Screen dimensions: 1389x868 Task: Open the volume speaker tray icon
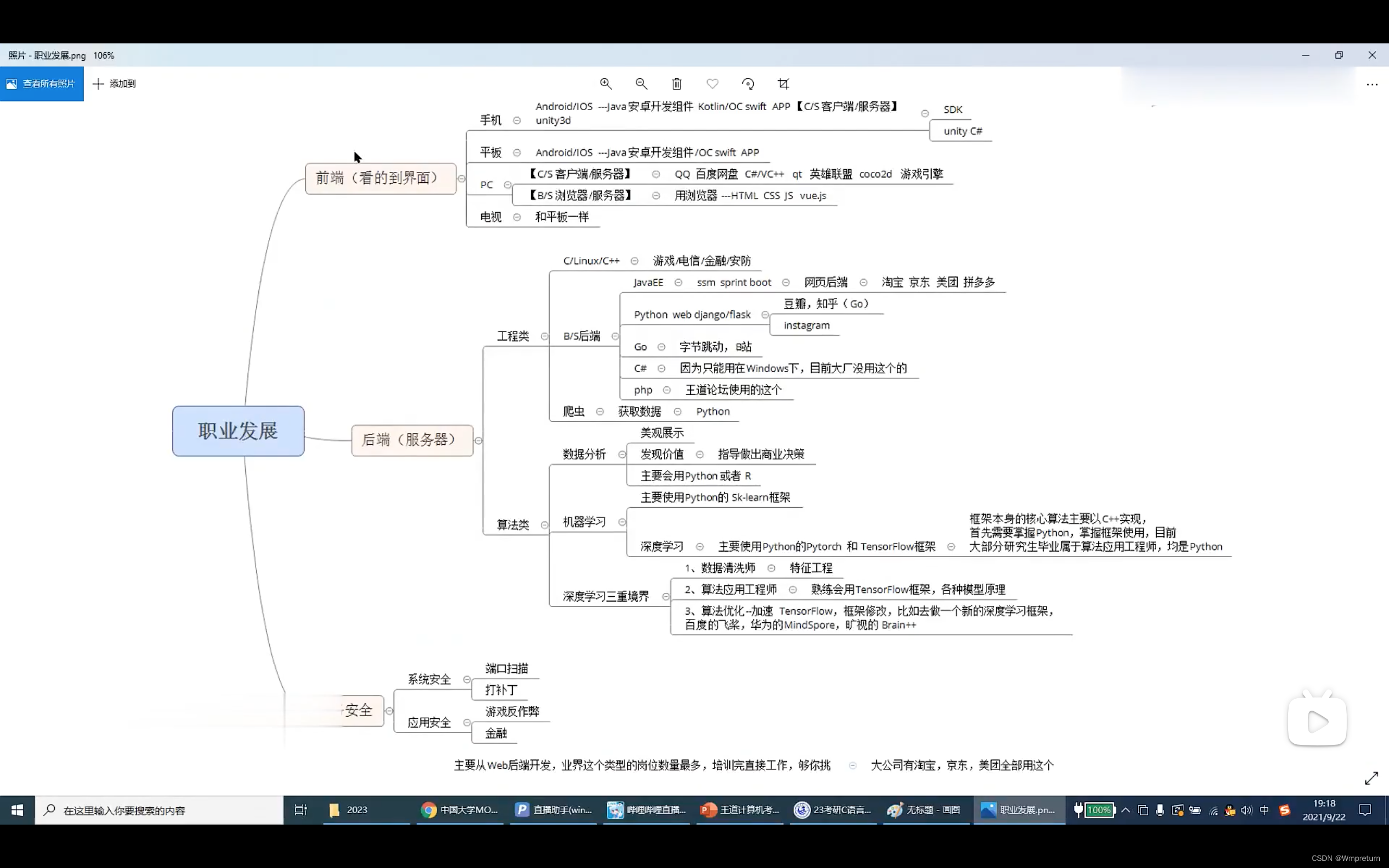[x=1246, y=810]
